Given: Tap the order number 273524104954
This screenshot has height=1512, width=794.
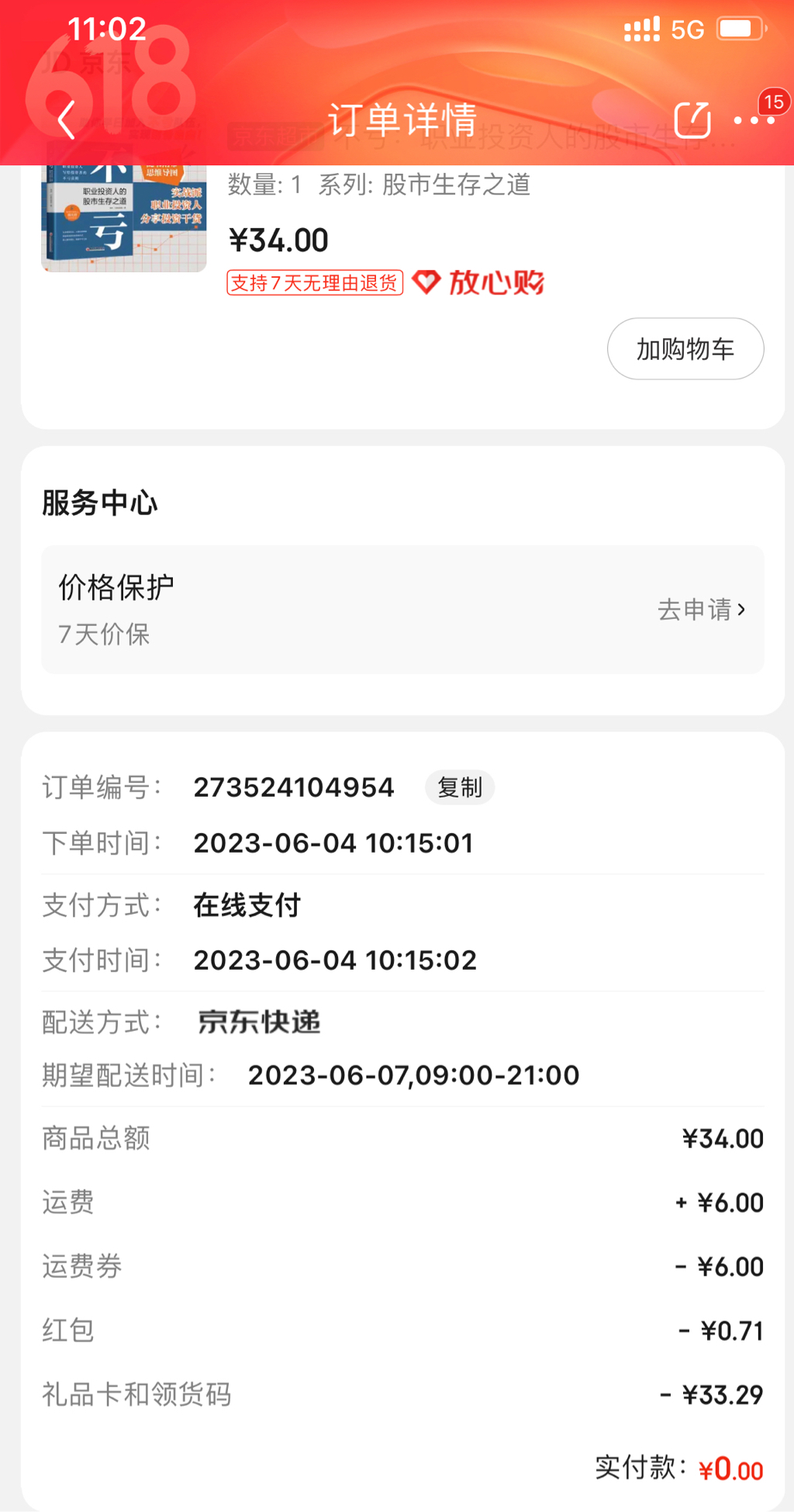Looking at the screenshot, I should (x=294, y=787).
